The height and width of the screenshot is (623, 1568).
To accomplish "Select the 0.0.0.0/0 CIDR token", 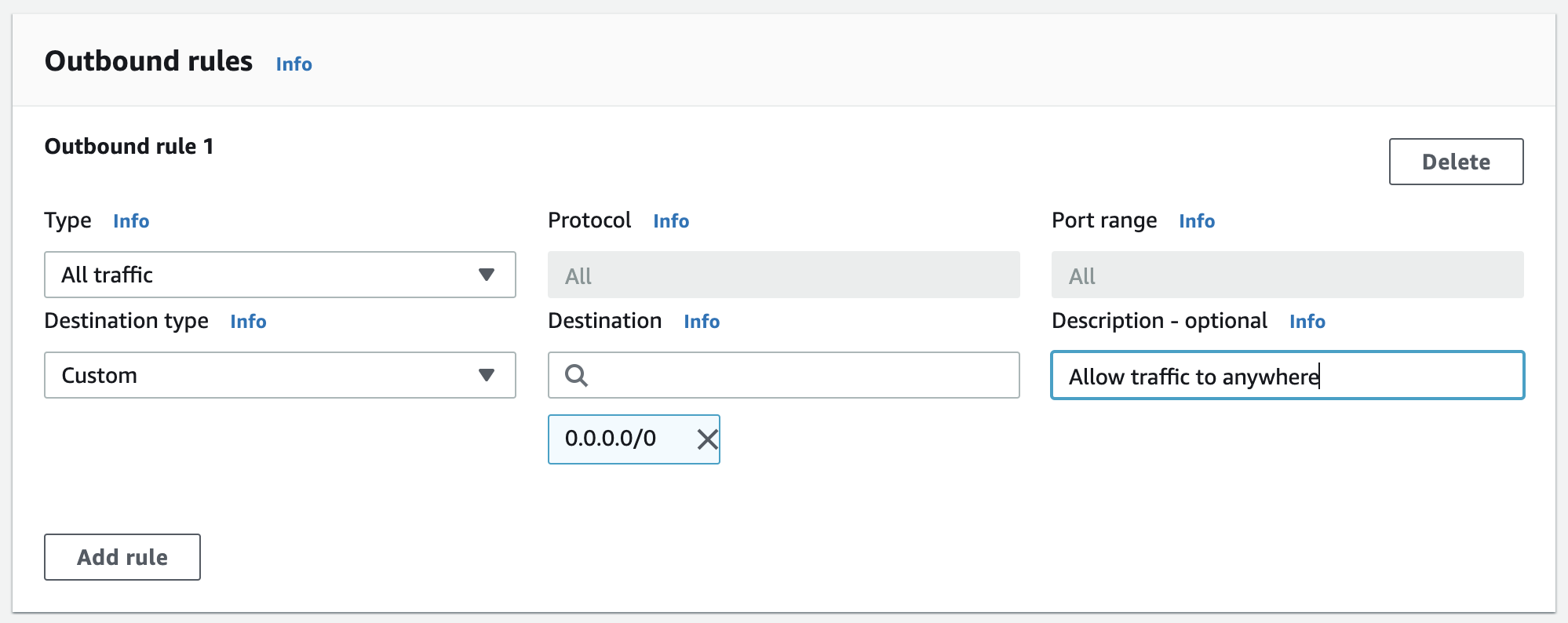I will coord(611,439).
